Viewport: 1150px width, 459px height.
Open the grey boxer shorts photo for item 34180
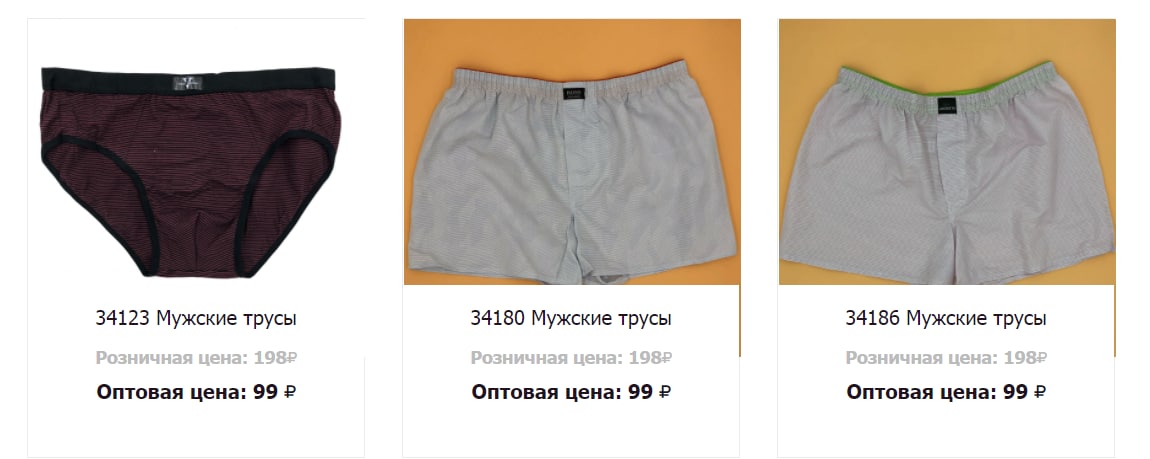coord(572,151)
